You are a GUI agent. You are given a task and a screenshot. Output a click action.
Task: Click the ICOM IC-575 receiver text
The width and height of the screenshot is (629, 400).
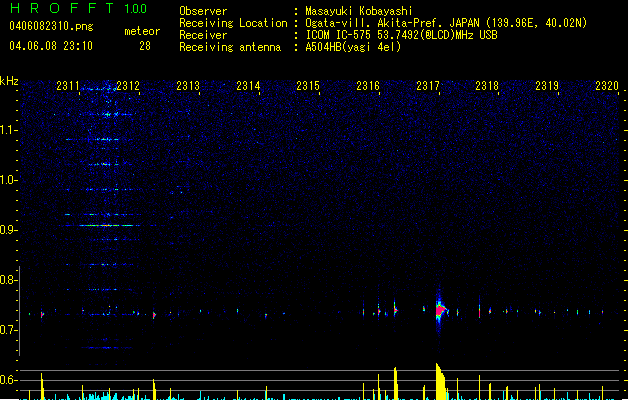tap(401, 35)
